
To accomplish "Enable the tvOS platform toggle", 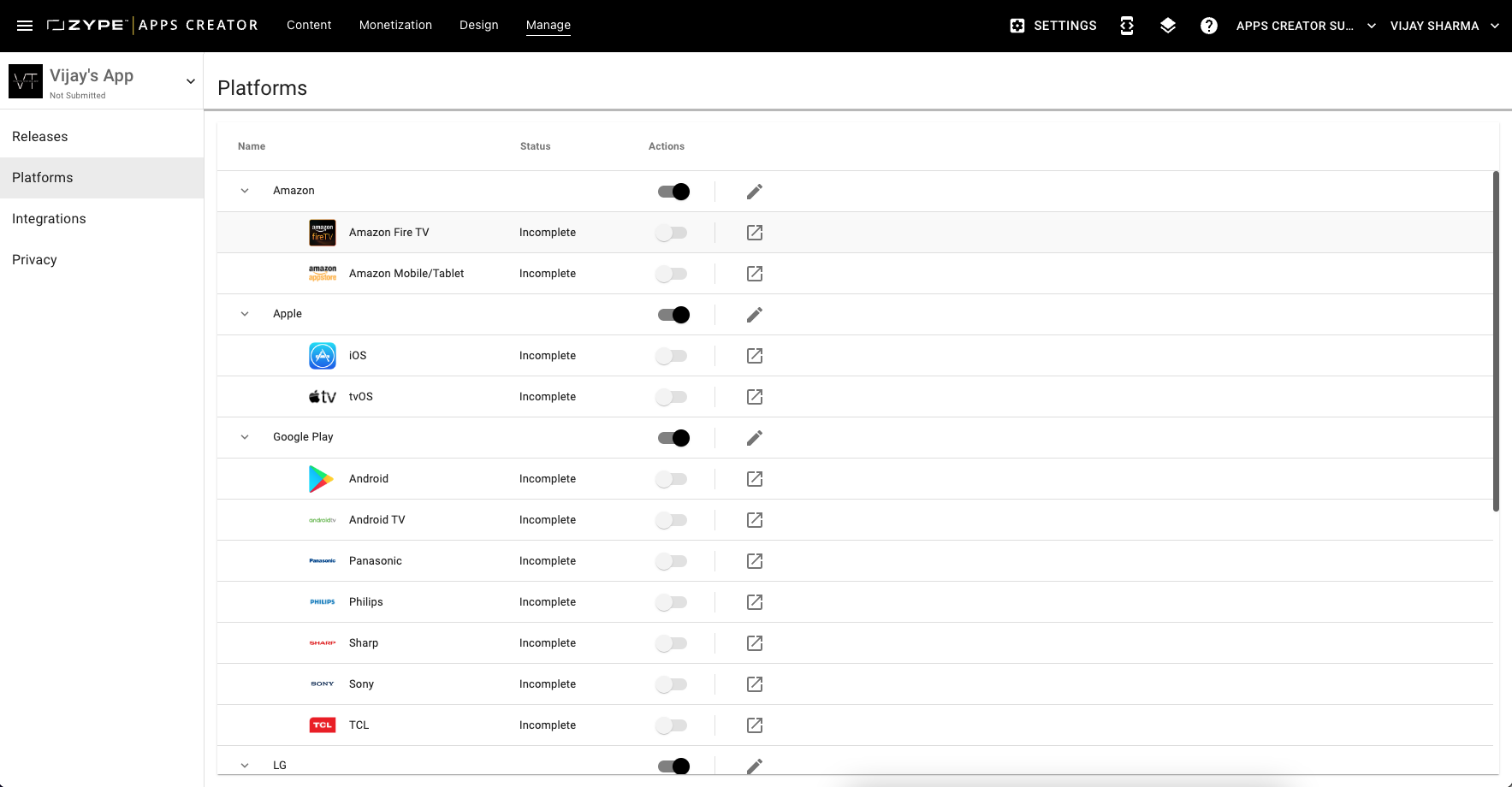I will pos(672,397).
